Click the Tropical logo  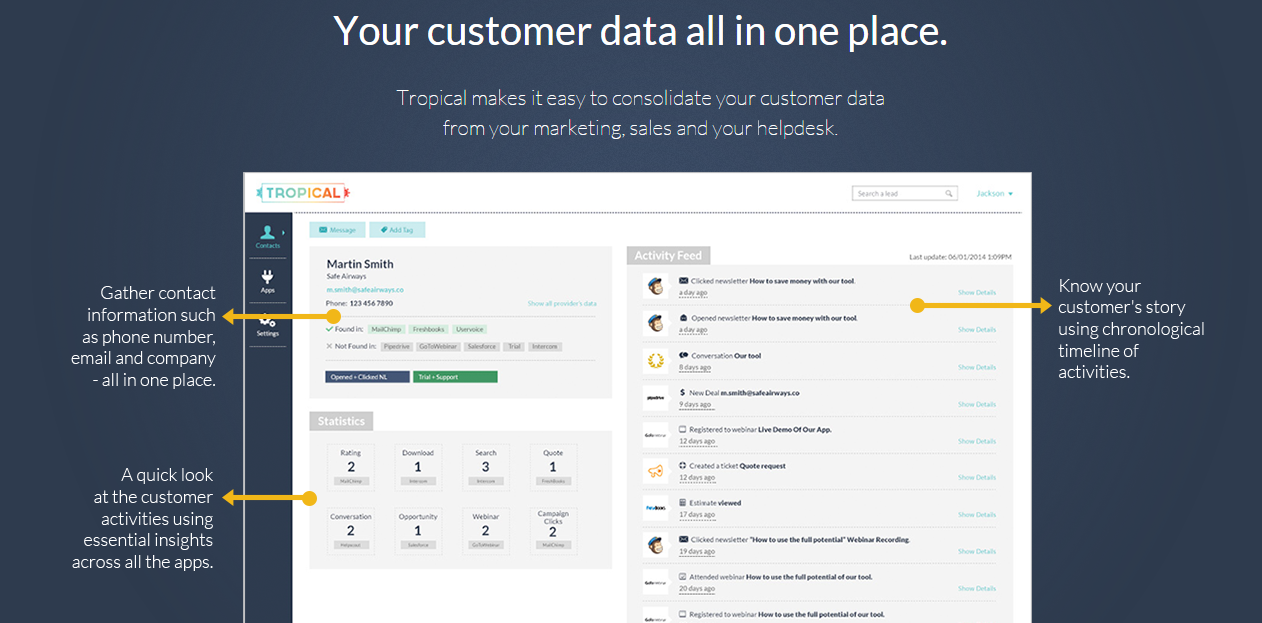(x=303, y=193)
